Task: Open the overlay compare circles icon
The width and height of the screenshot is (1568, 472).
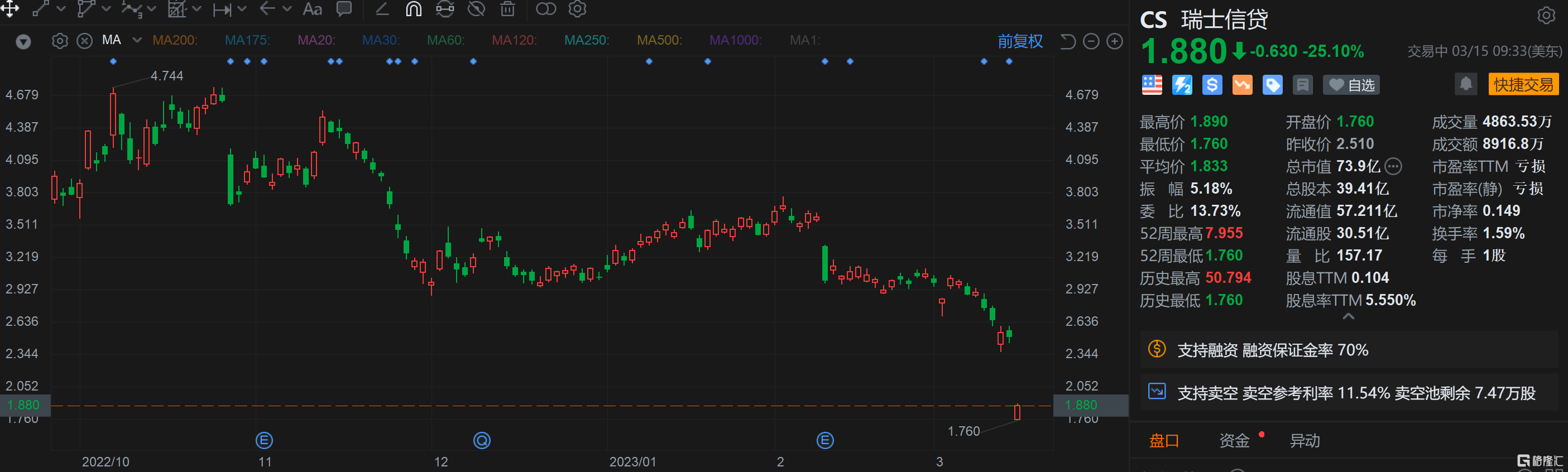Action: (x=546, y=8)
